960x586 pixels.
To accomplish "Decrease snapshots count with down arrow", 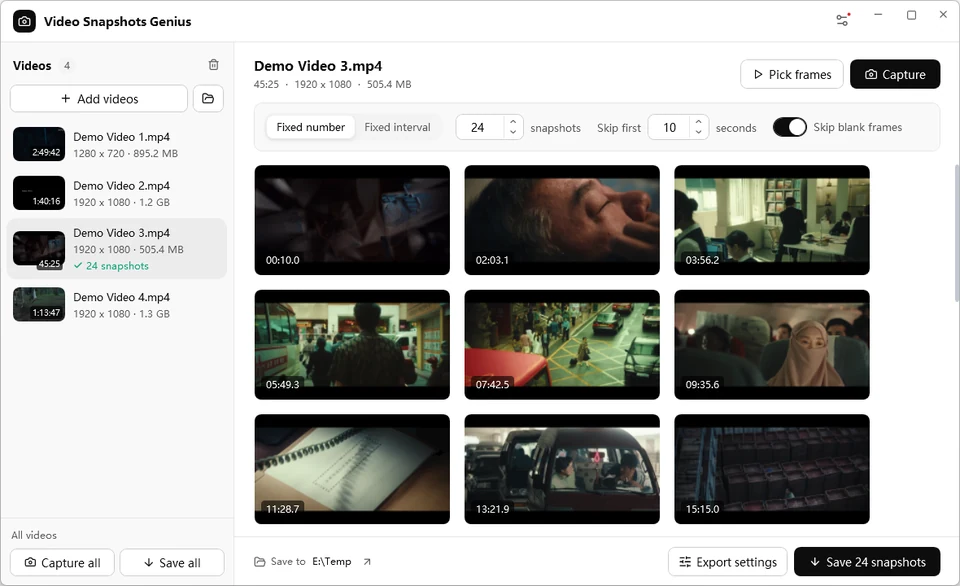I will pyautogui.click(x=513, y=132).
